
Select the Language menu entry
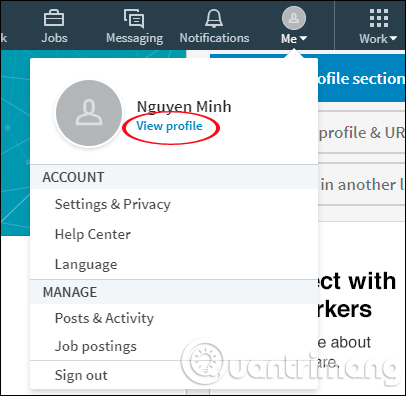click(x=86, y=265)
